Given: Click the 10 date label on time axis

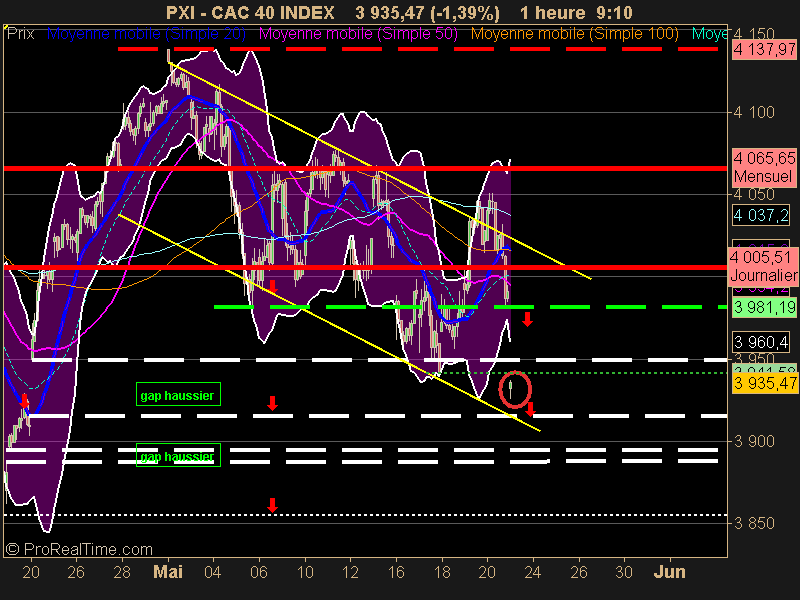Looking at the screenshot, I should [305, 572].
